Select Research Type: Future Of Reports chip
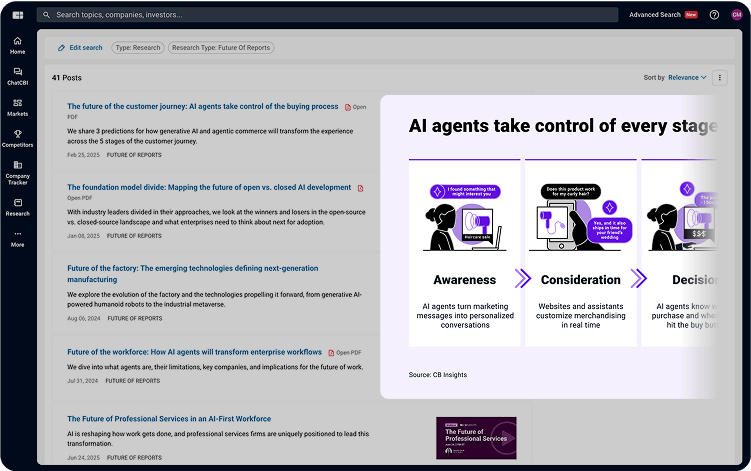 [x=220, y=47]
